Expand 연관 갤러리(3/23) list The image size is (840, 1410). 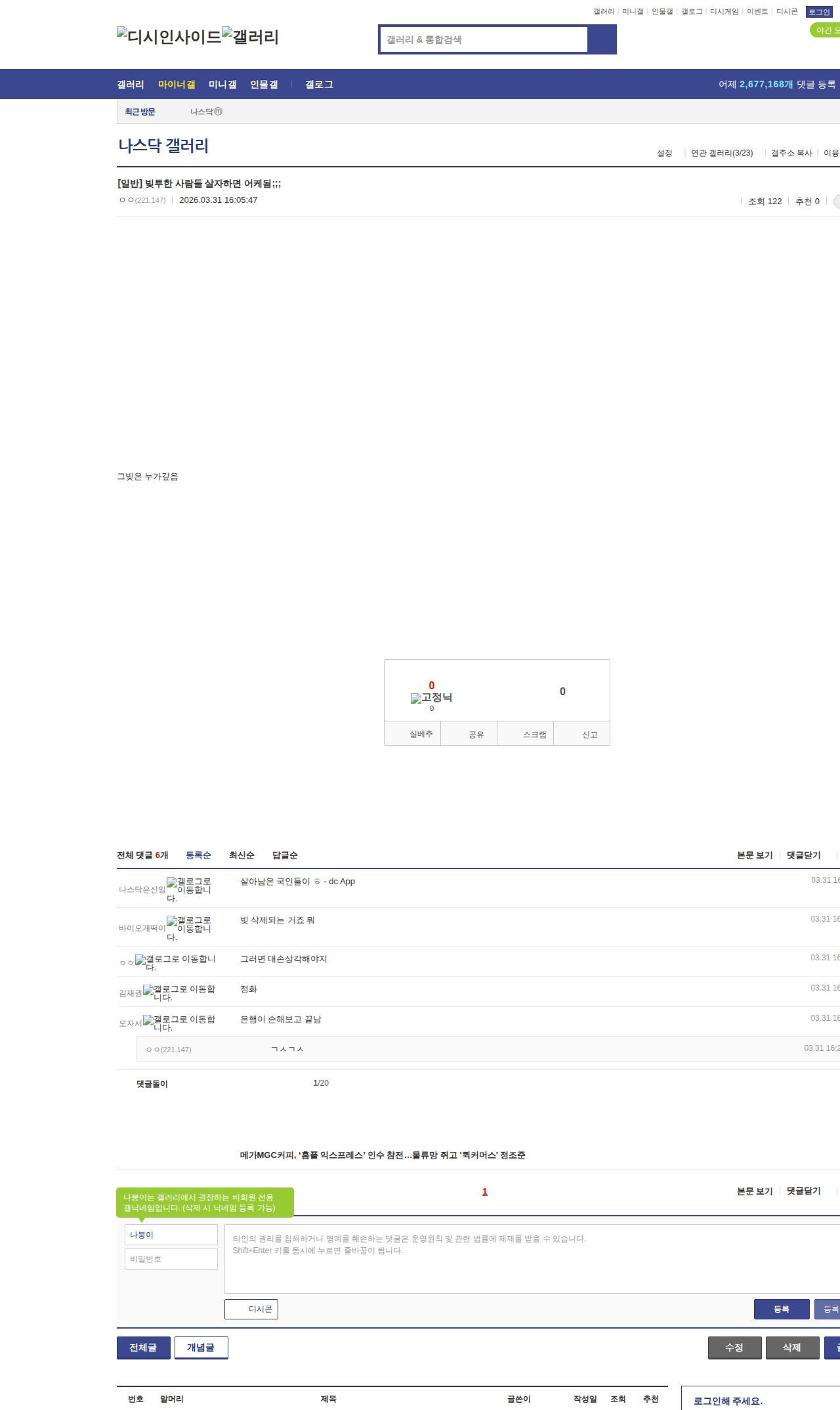(722, 153)
